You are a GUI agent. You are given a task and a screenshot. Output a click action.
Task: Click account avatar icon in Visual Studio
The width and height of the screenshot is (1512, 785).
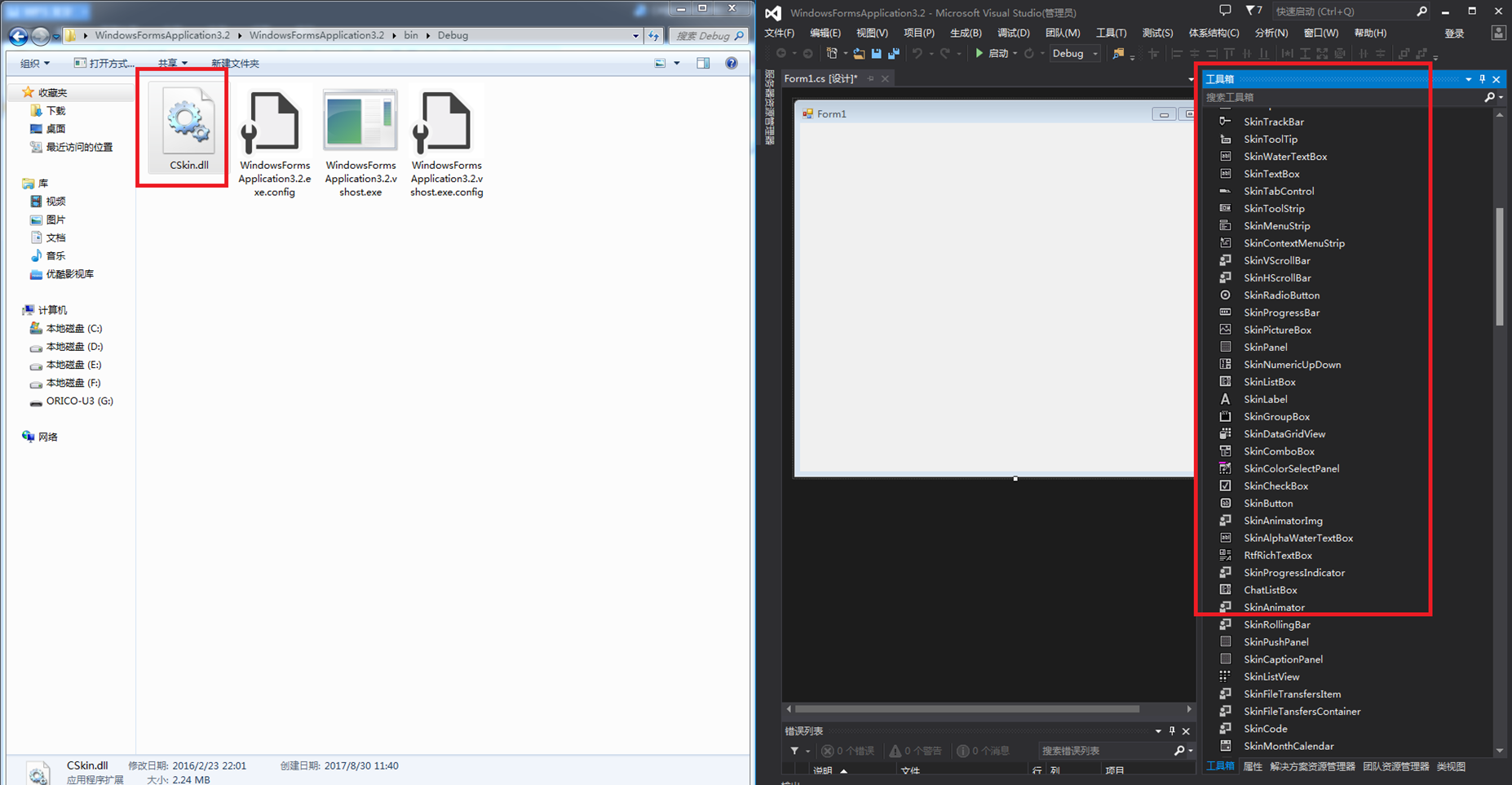coord(1498,33)
